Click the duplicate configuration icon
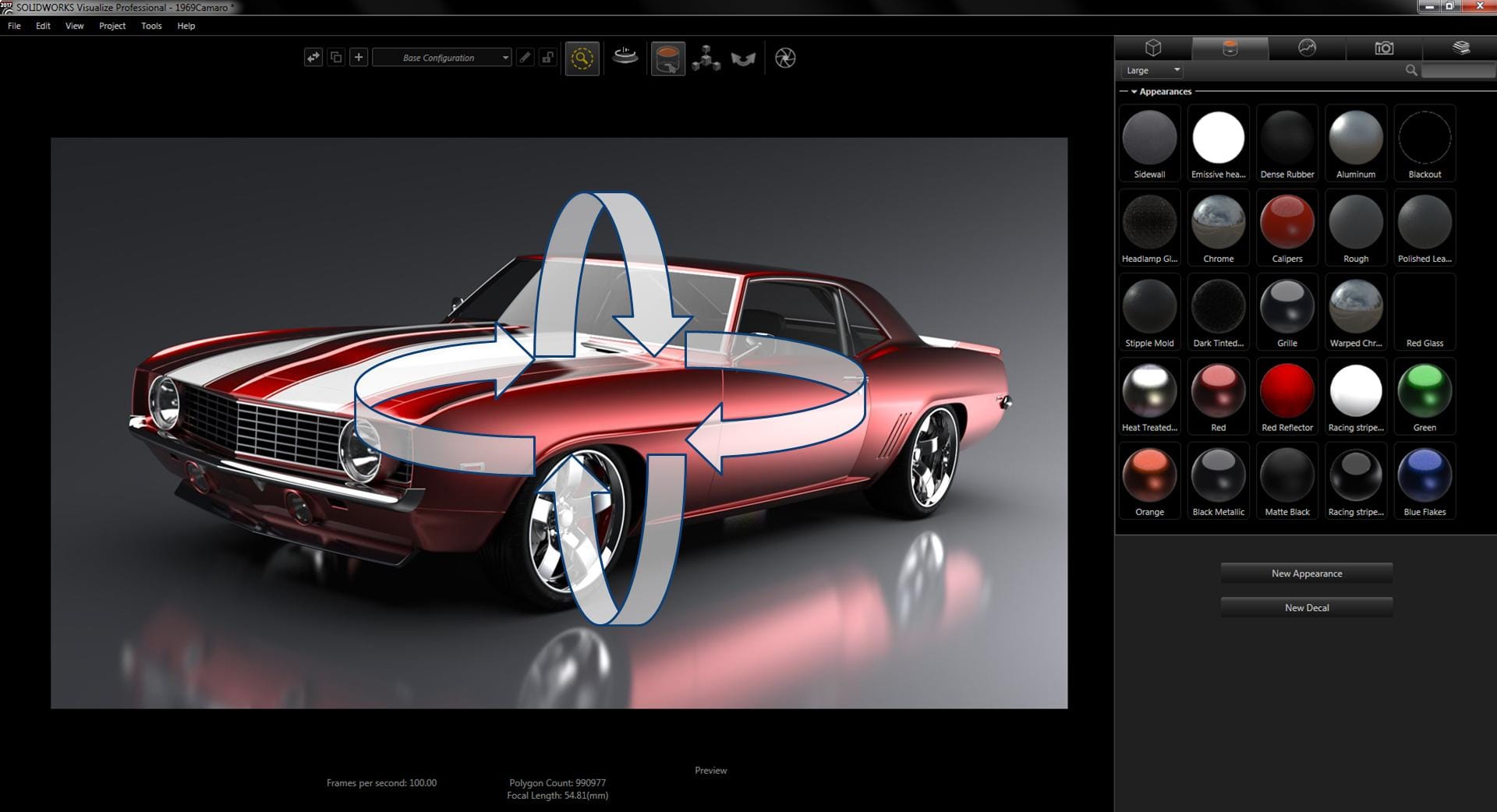Image resolution: width=1497 pixels, height=812 pixels. tap(336, 58)
